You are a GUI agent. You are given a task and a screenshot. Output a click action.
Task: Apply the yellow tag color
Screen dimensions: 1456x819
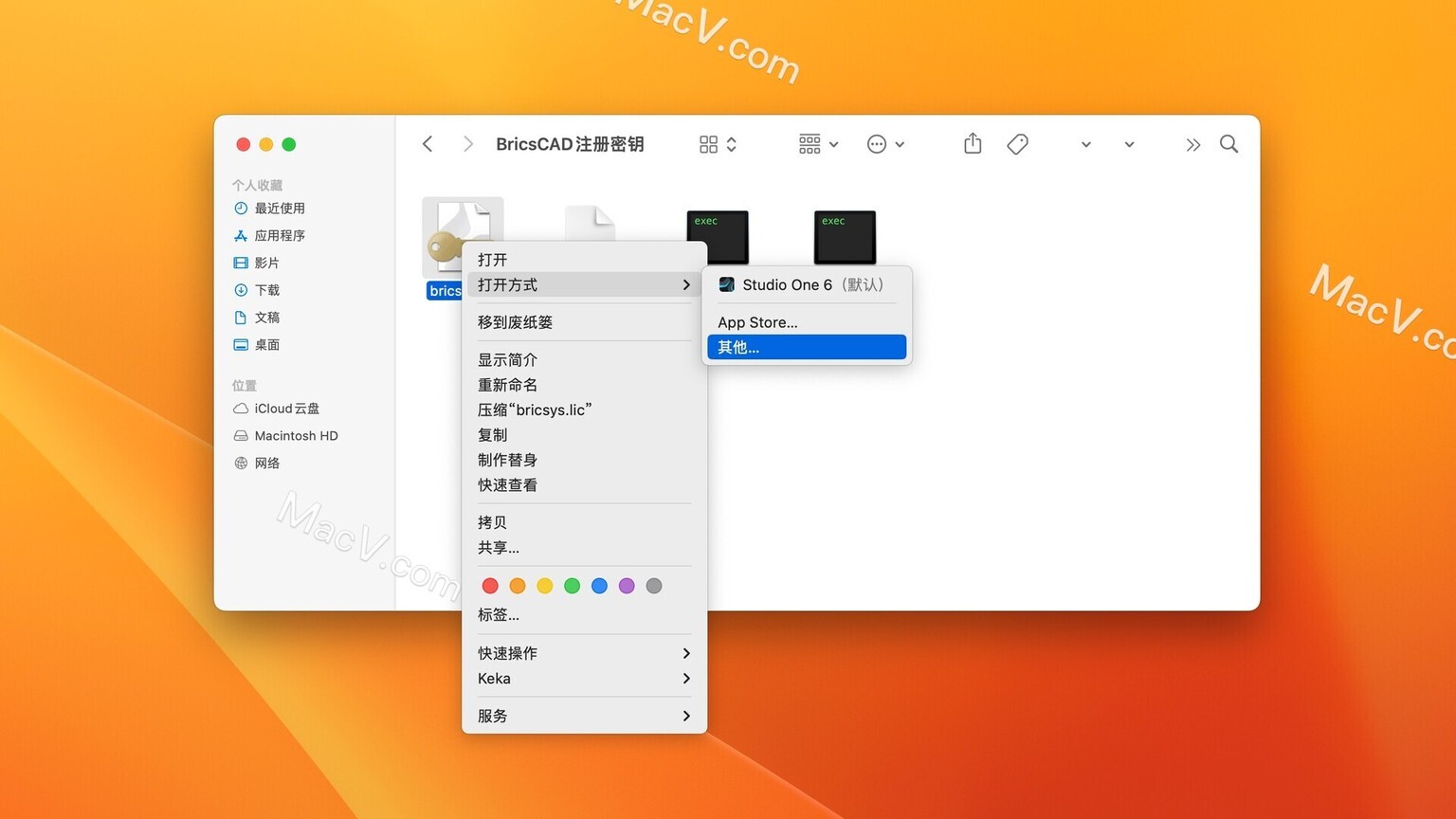click(x=545, y=586)
